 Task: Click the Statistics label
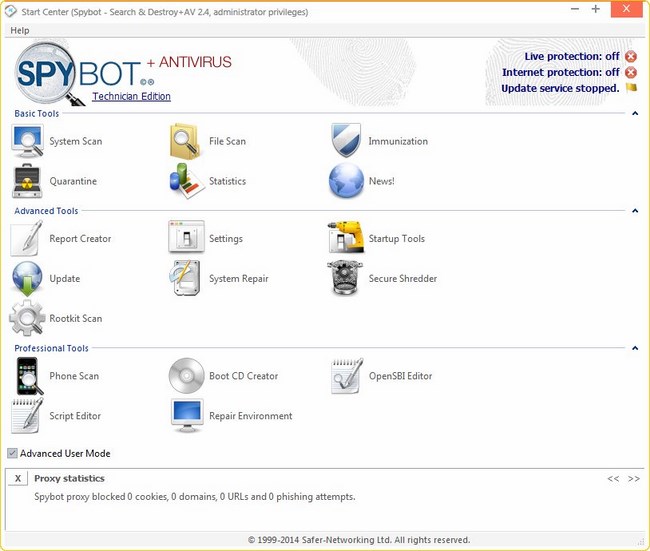pyautogui.click(x=228, y=181)
